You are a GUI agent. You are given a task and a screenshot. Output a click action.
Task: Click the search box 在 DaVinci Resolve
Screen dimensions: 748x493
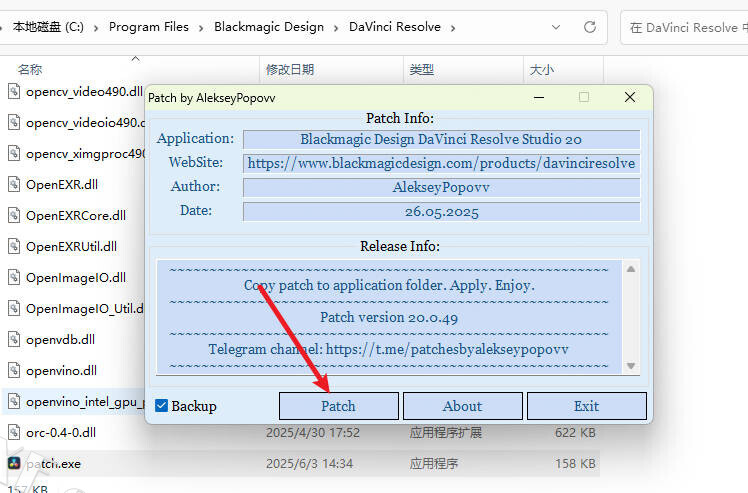click(686, 28)
